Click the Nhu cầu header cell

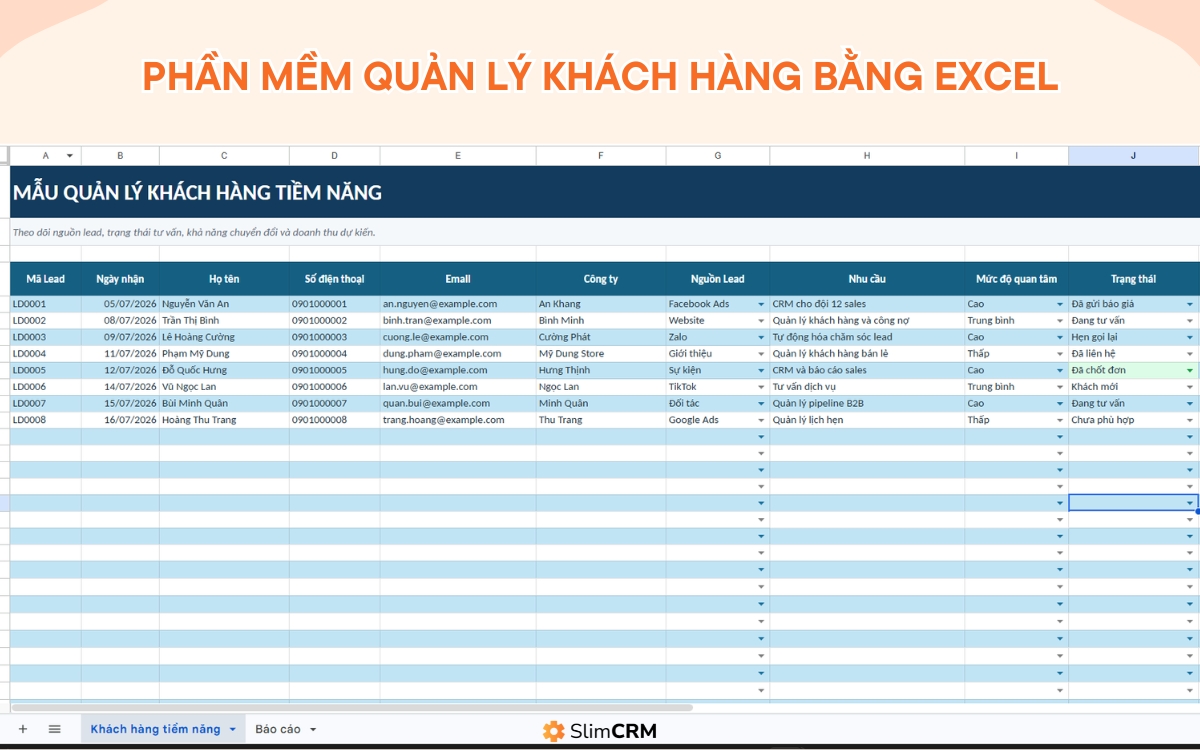pyautogui.click(x=867, y=279)
